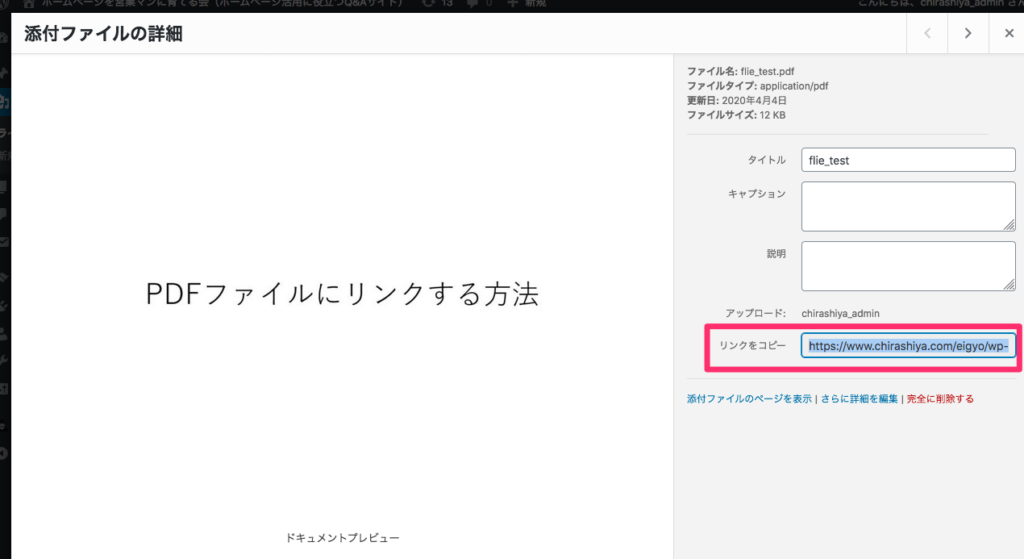The height and width of the screenshot is (559, 1024).
Task: Click the タイトル field containing flie_test
Action: point(908,160)
